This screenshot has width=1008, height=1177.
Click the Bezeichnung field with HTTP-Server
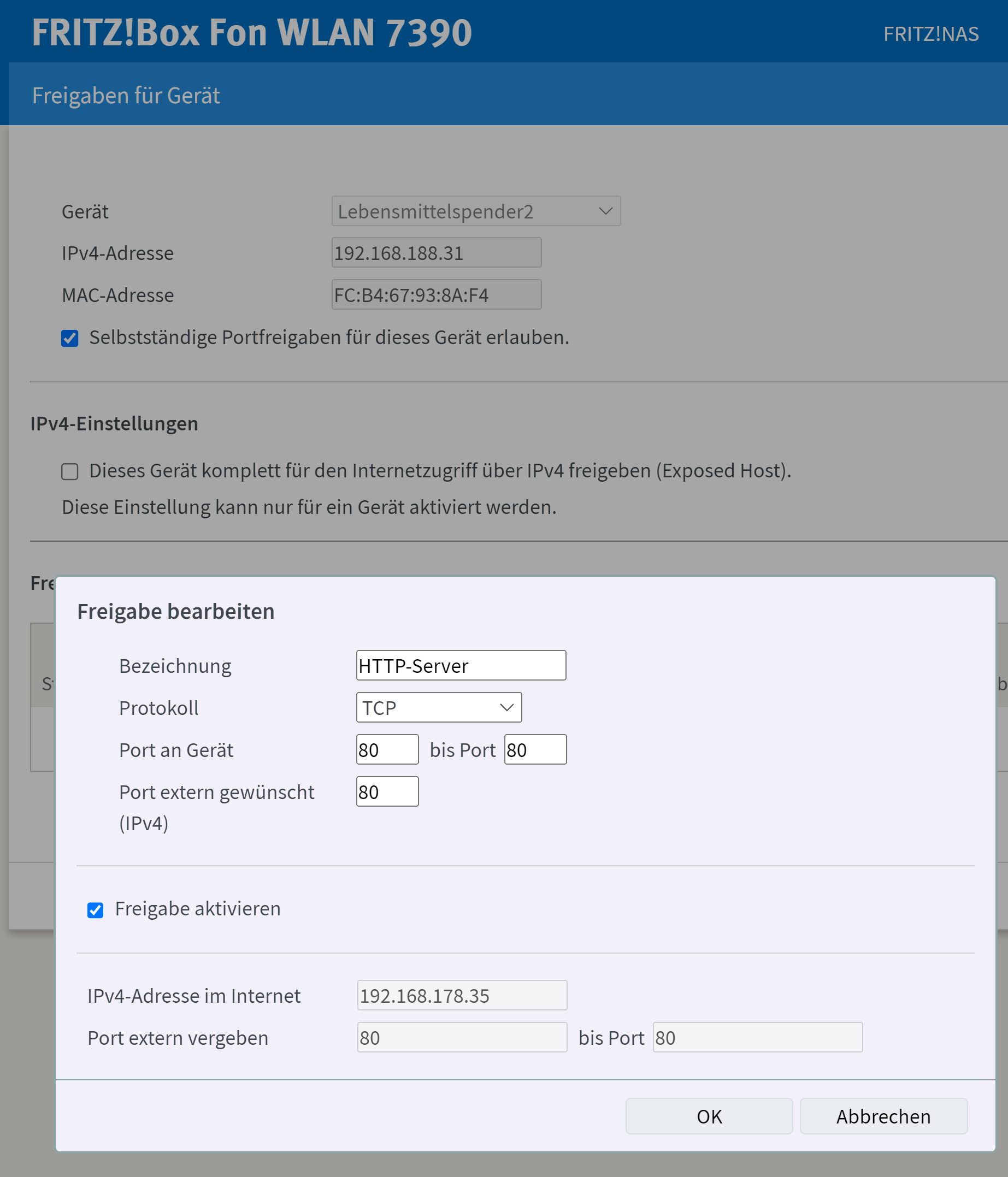[x=461, y=665]
